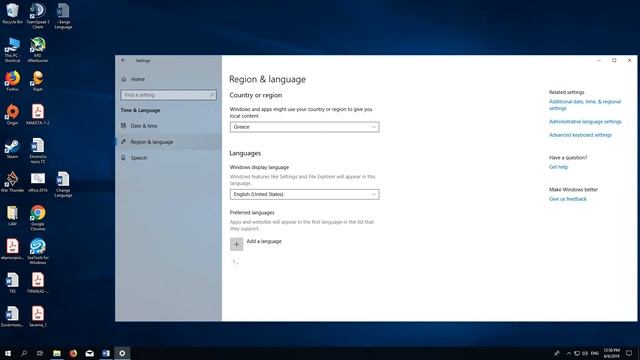Select the Change Language Word document
This screenshot has width=640, height=360.
pyautogui.click(x=63, y=184)
